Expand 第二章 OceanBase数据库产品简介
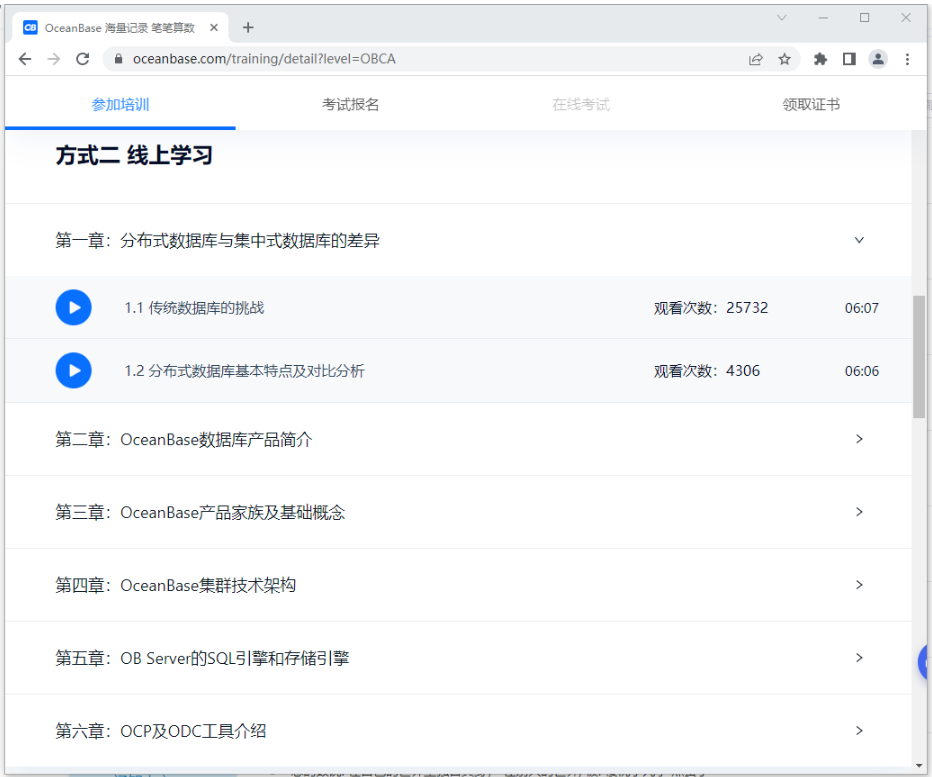The height and width of the screenshot is (777, 932). (x=858, y=439)
